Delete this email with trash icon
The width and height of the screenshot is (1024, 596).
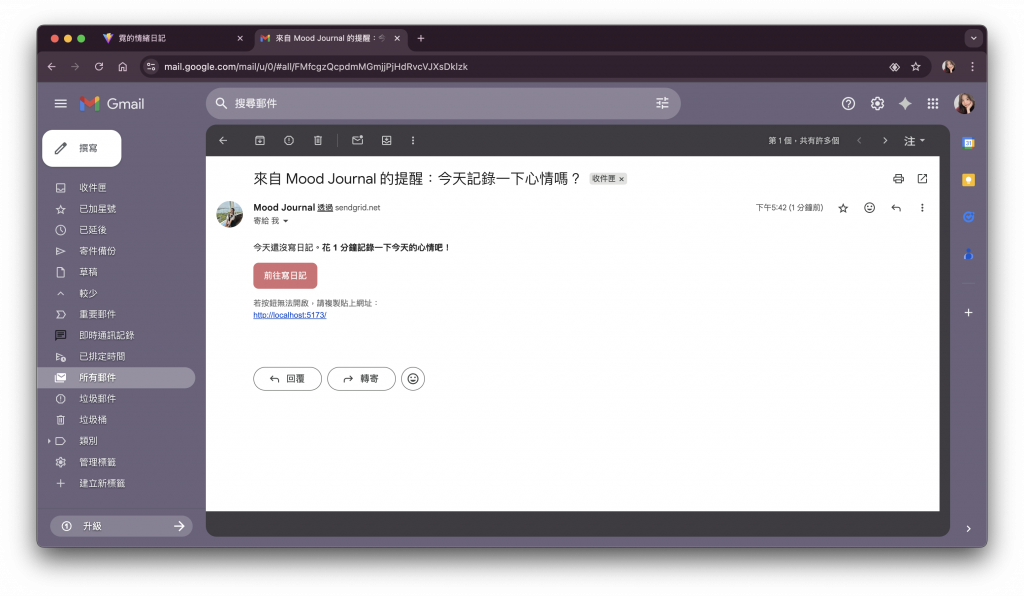click(x=318, y=140)
